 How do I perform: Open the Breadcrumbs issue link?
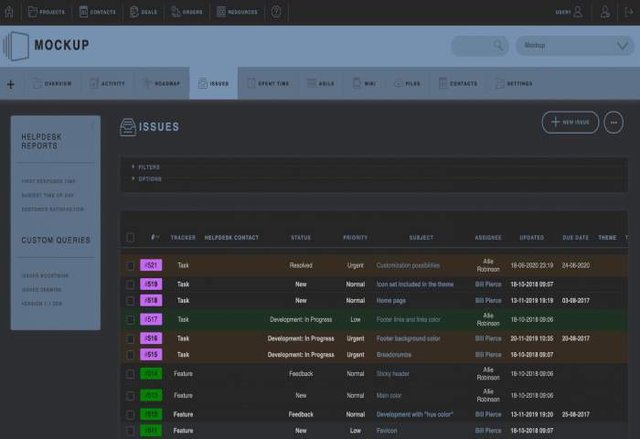coord(394,355)
